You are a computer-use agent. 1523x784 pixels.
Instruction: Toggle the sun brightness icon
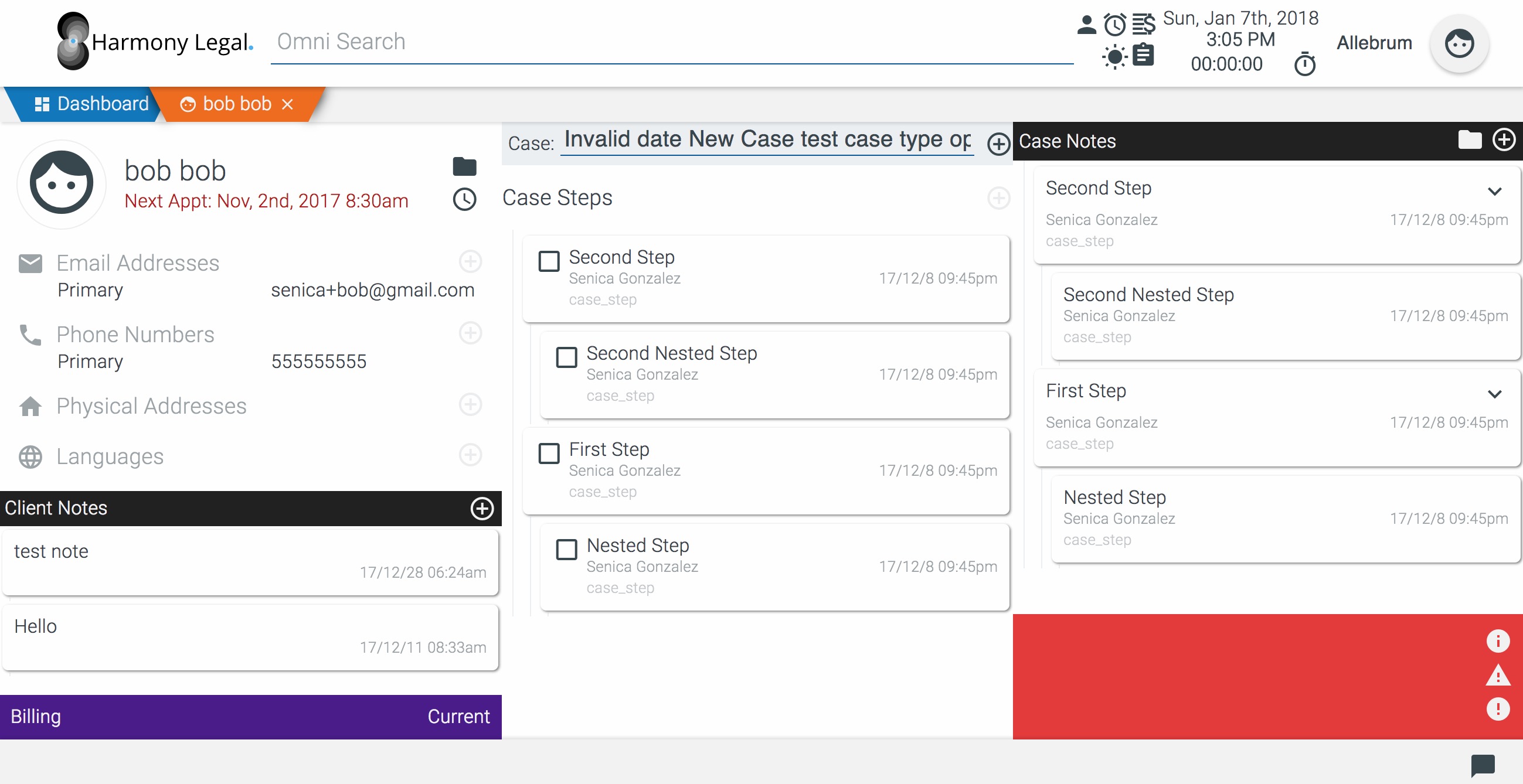click(1114, 57)
